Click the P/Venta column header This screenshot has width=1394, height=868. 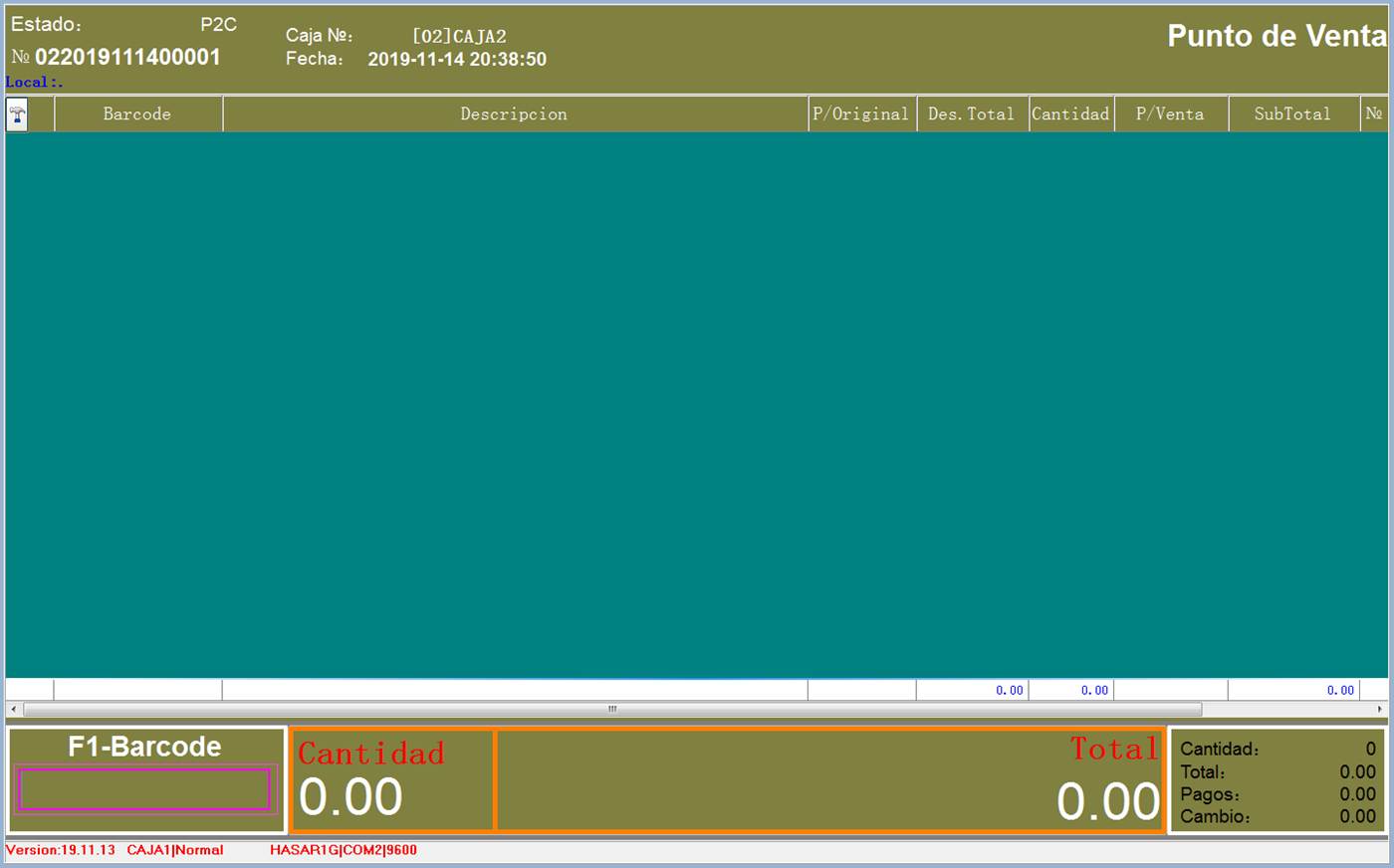1170,114
